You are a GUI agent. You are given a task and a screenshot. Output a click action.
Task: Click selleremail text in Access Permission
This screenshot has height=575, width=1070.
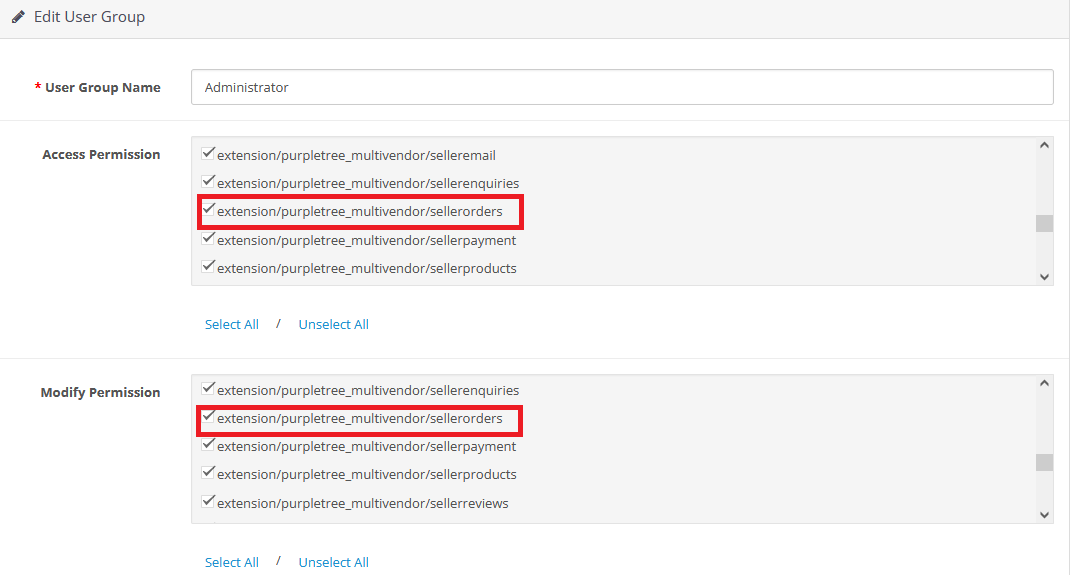pyautogui.click(x=356, y=156)
